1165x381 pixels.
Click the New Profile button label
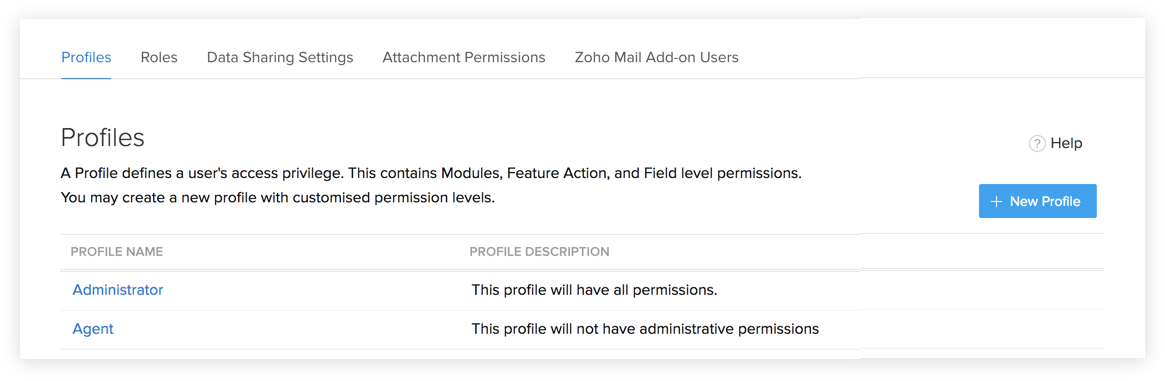1045,201
